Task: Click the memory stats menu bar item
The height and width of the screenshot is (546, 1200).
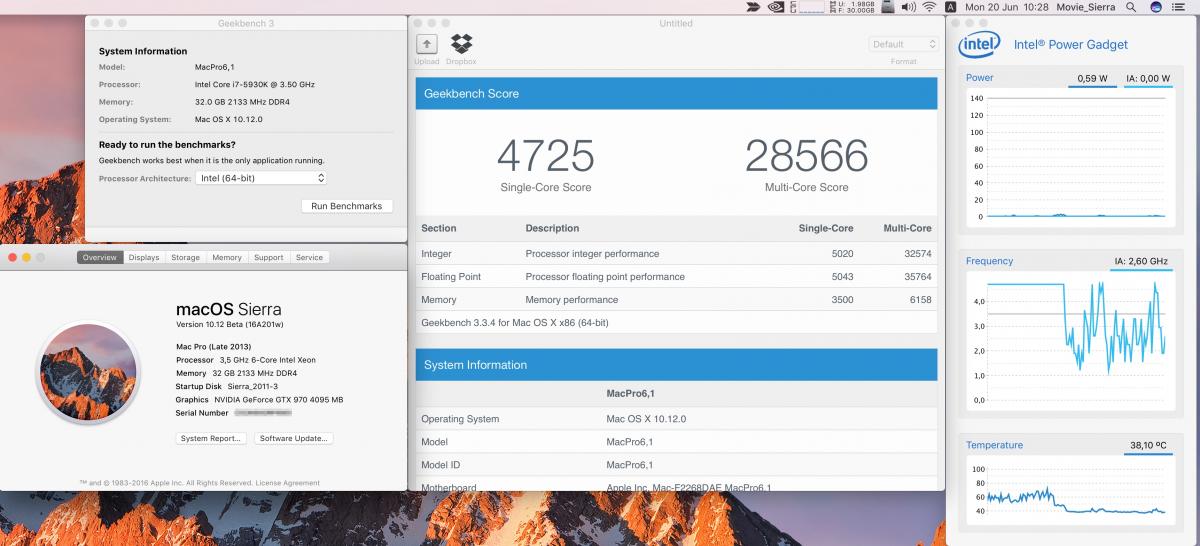Action: 852,7
